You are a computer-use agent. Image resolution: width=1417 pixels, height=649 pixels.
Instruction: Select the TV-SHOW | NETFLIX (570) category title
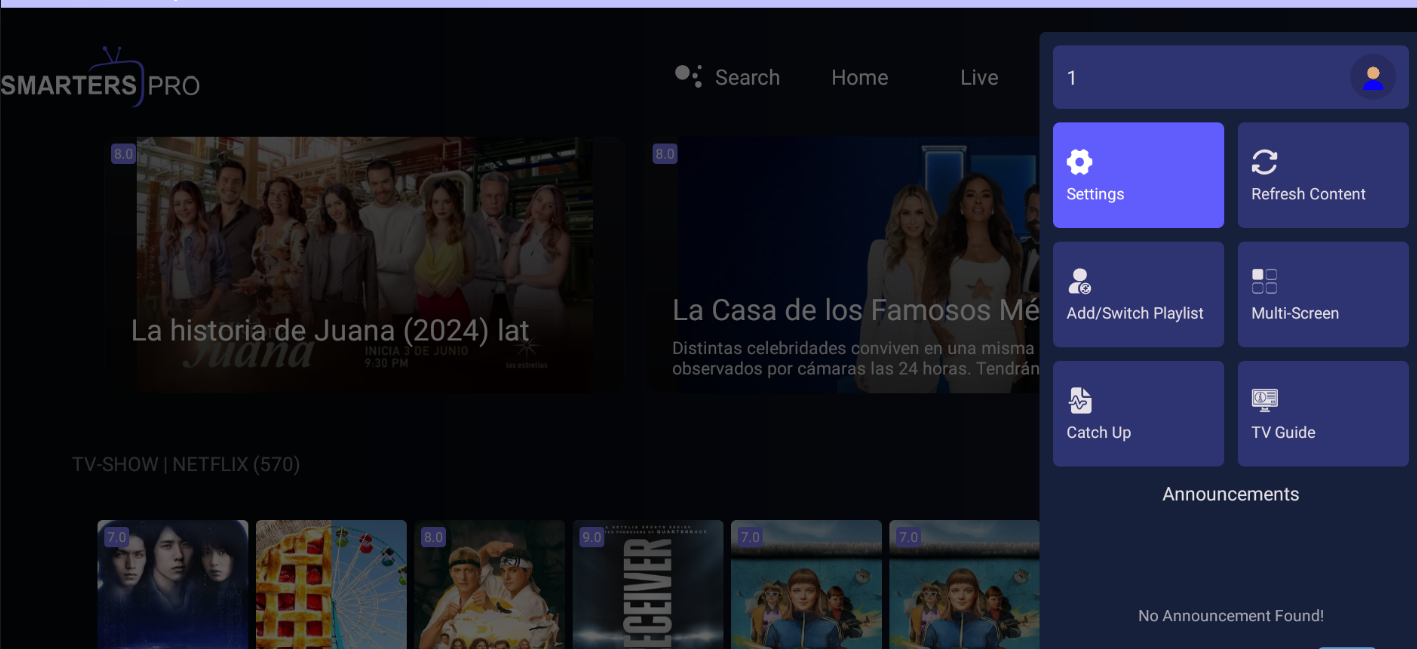coord(186,464)
